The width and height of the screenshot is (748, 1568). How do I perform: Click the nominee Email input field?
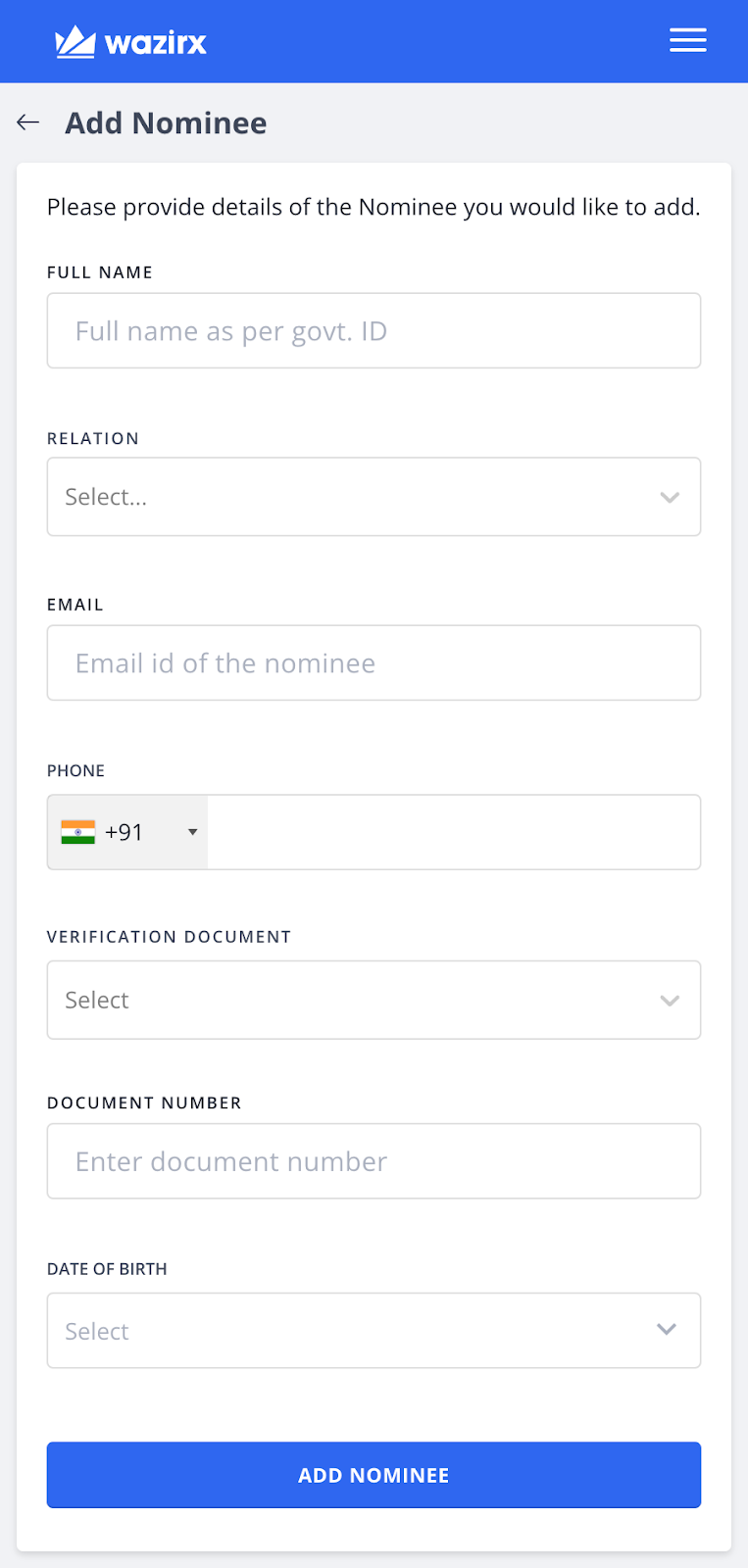click(374, 663)
